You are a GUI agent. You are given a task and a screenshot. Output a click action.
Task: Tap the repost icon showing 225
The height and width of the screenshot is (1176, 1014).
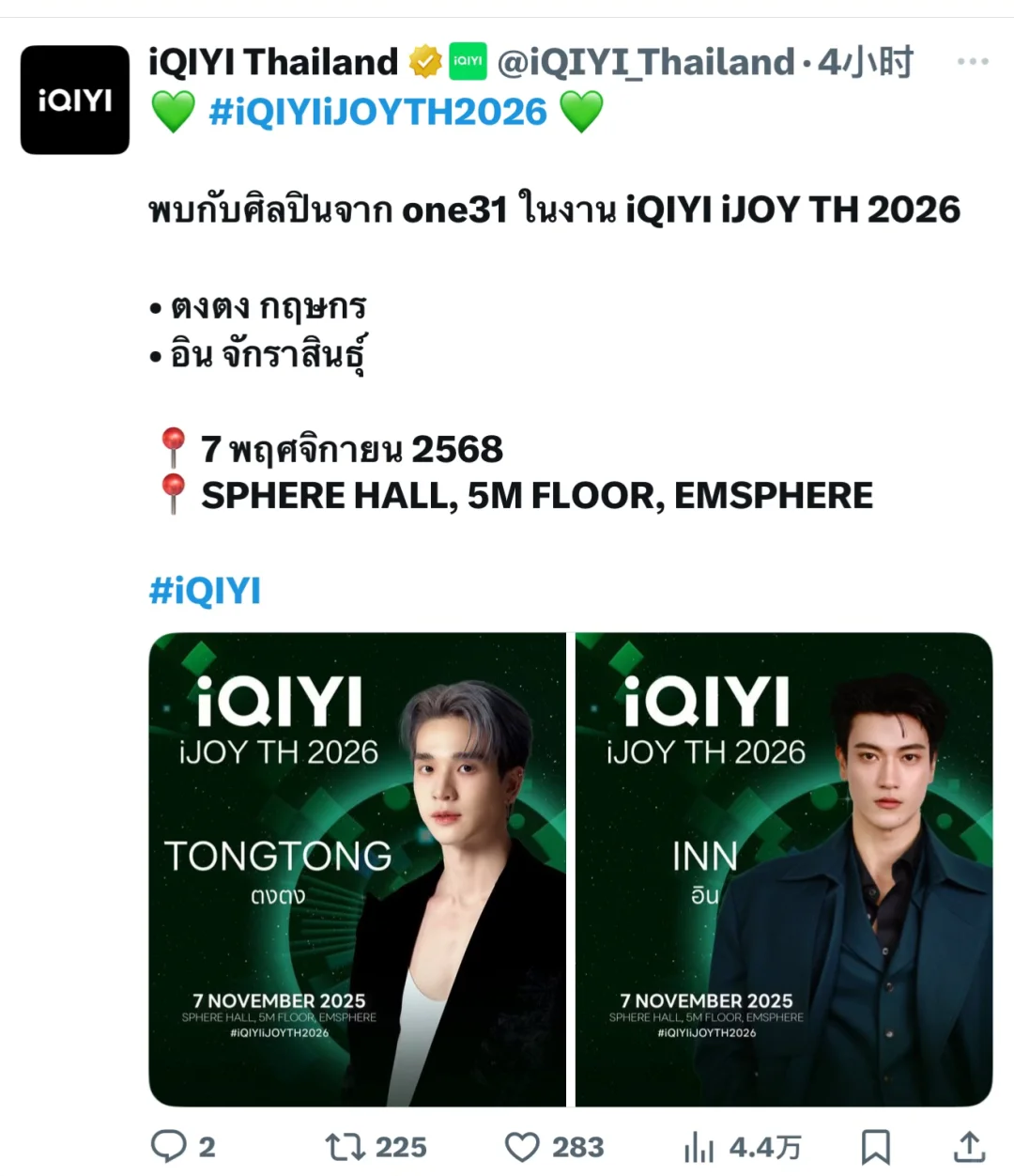345,1147
